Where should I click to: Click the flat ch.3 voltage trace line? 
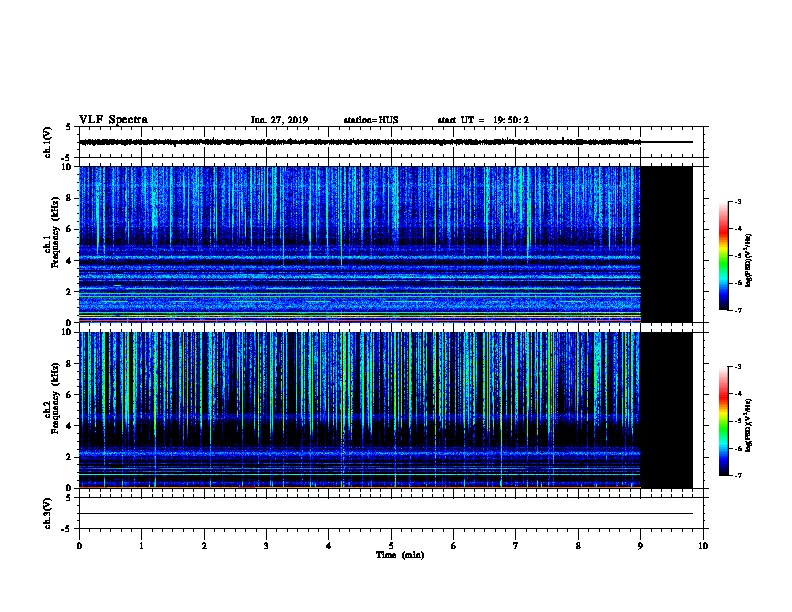(386, 514)
